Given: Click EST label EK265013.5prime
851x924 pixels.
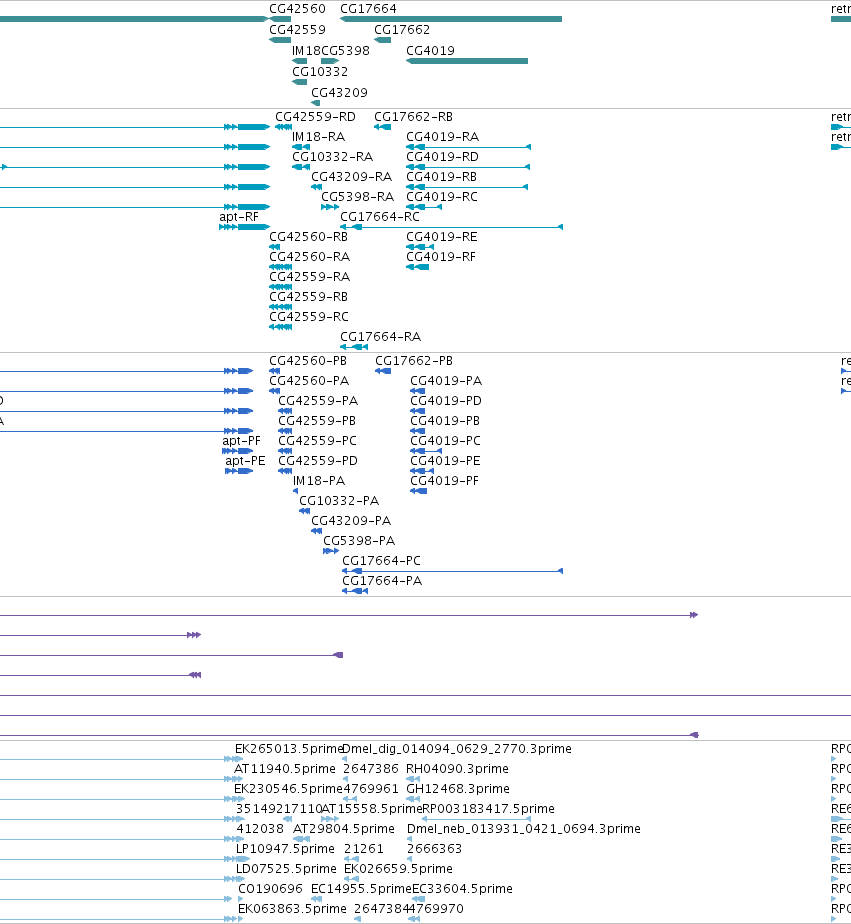Looking at the screenshot, I should coord(289,749).
